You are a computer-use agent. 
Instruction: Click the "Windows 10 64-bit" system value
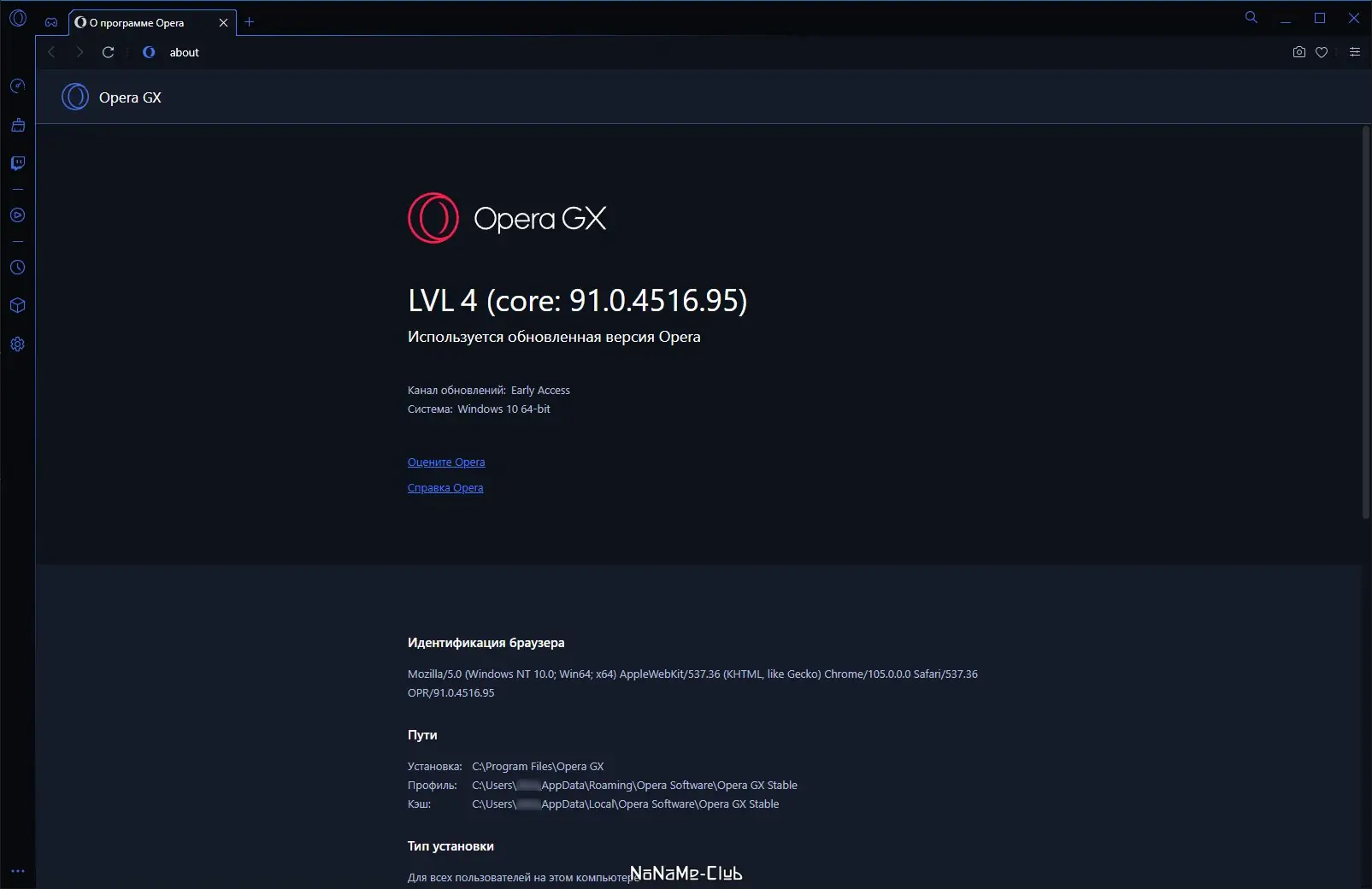pyautogui.click(x=503, y=409)
